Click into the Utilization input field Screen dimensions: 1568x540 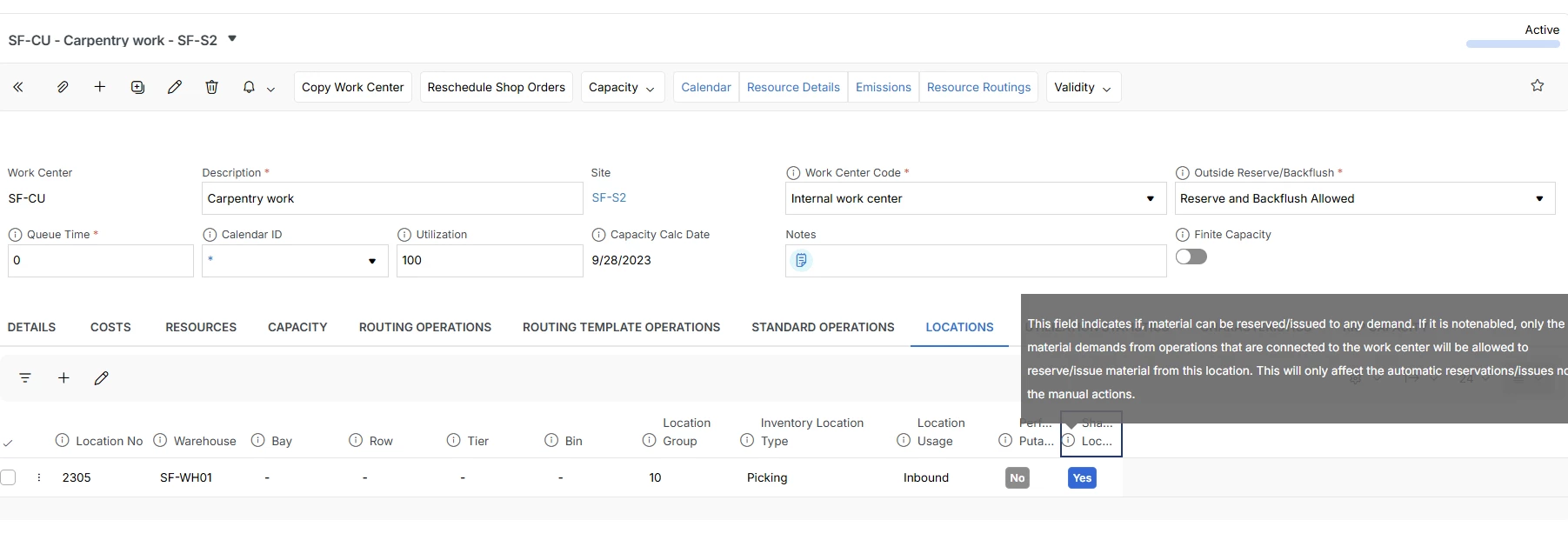(x=490, y=260)
